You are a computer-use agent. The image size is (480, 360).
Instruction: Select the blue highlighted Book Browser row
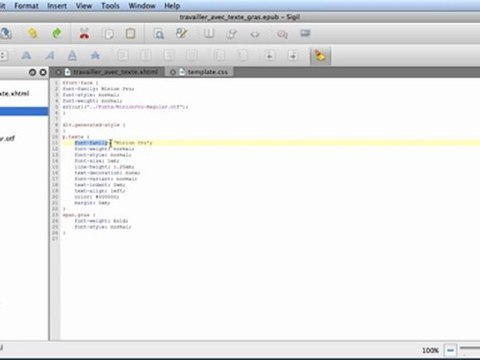click(24, 111)
